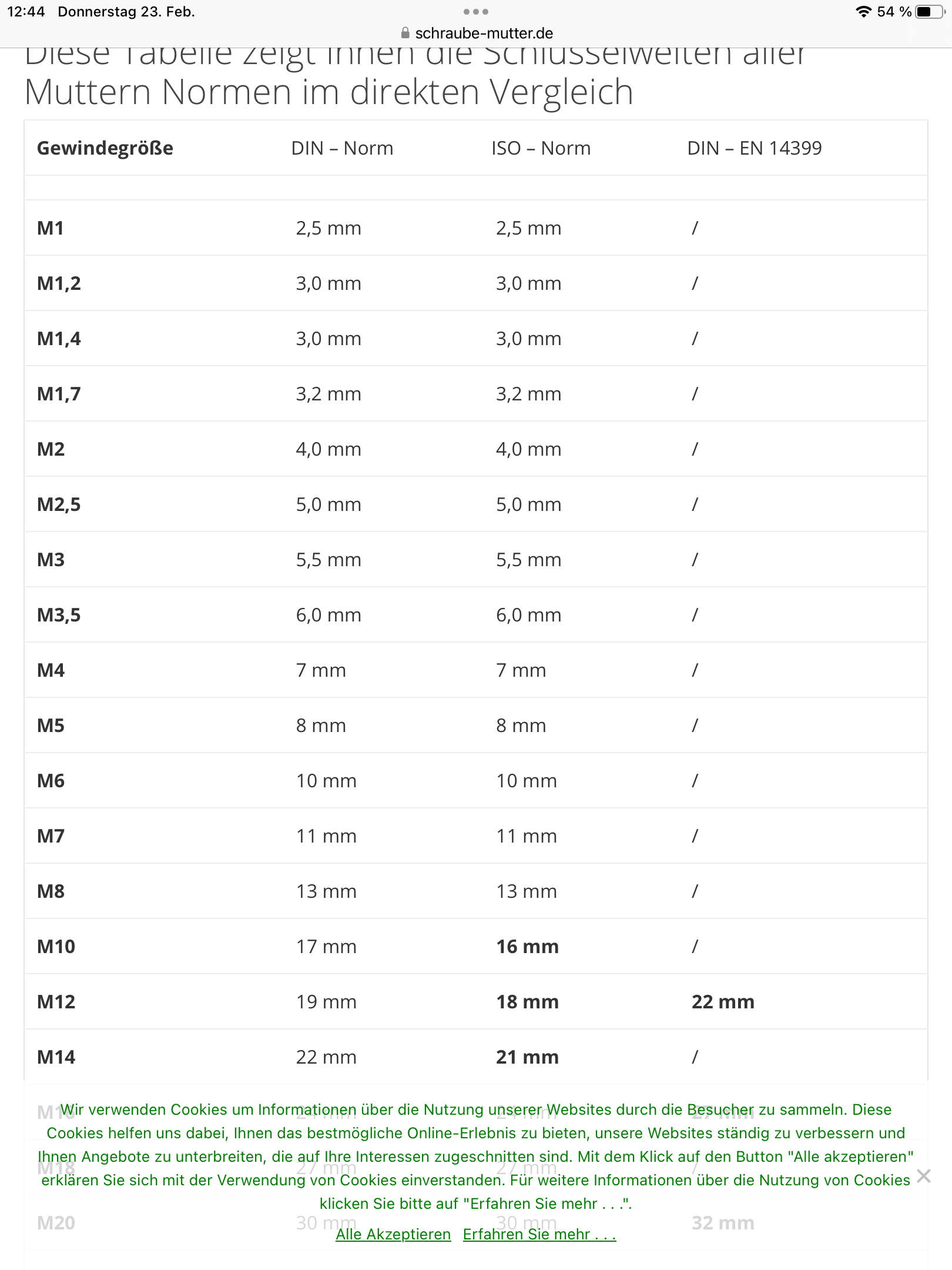
Task: Tap the three-dot multitasking icon
Action: point(475,12)
